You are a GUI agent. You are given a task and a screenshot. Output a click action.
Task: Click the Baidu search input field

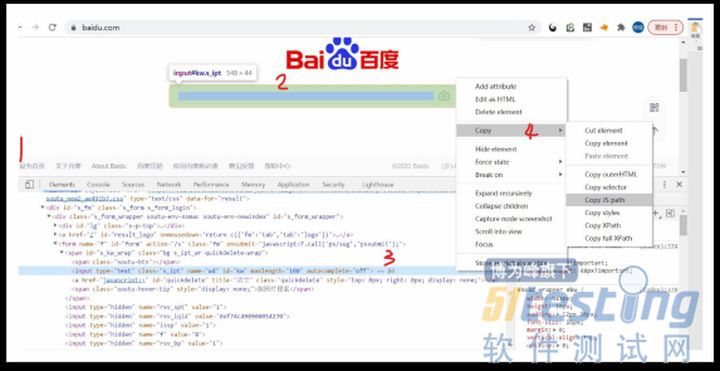306,96
